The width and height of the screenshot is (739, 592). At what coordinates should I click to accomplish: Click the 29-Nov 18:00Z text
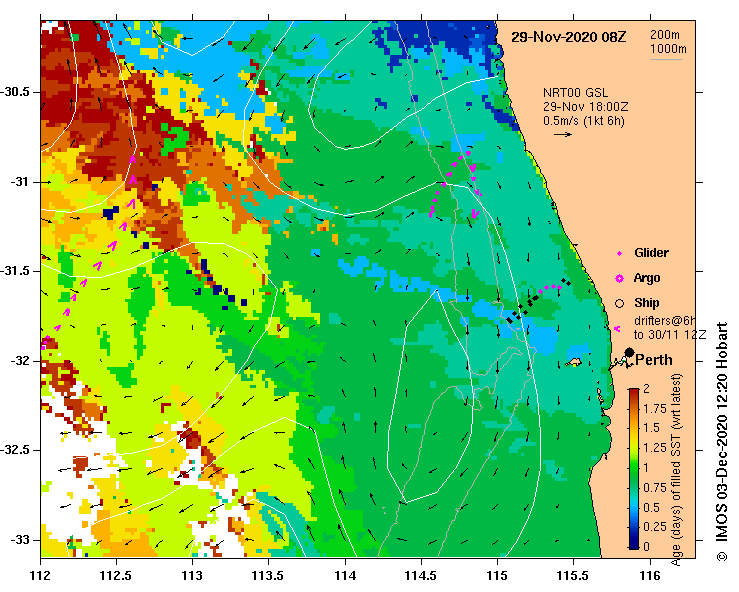(585, 107)
